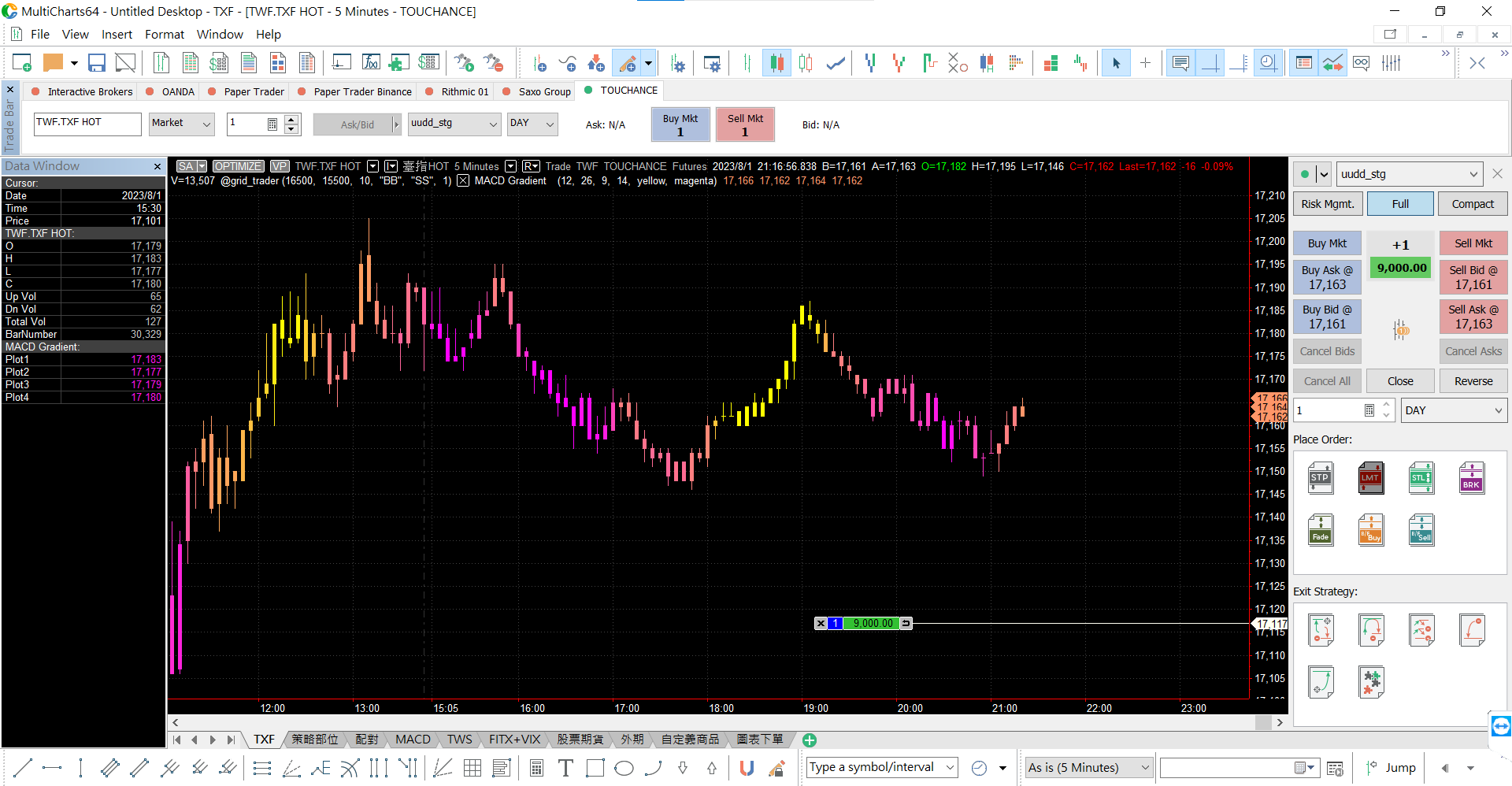Viewport: 1512px width, 786px height.
Task: Close the Data Window panel
Action: [157, 166]
